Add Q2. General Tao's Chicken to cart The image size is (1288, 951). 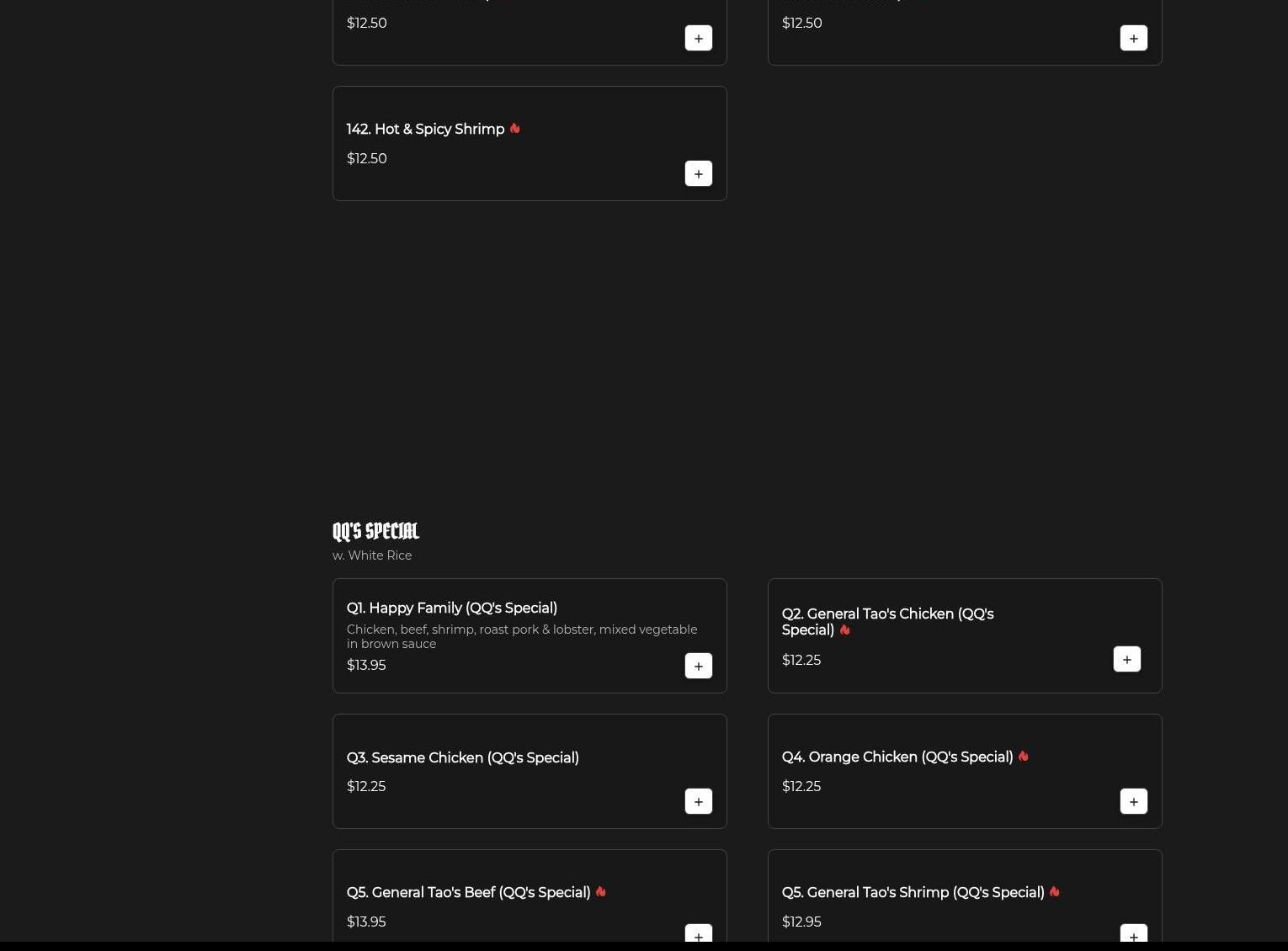click(1127, 659)
